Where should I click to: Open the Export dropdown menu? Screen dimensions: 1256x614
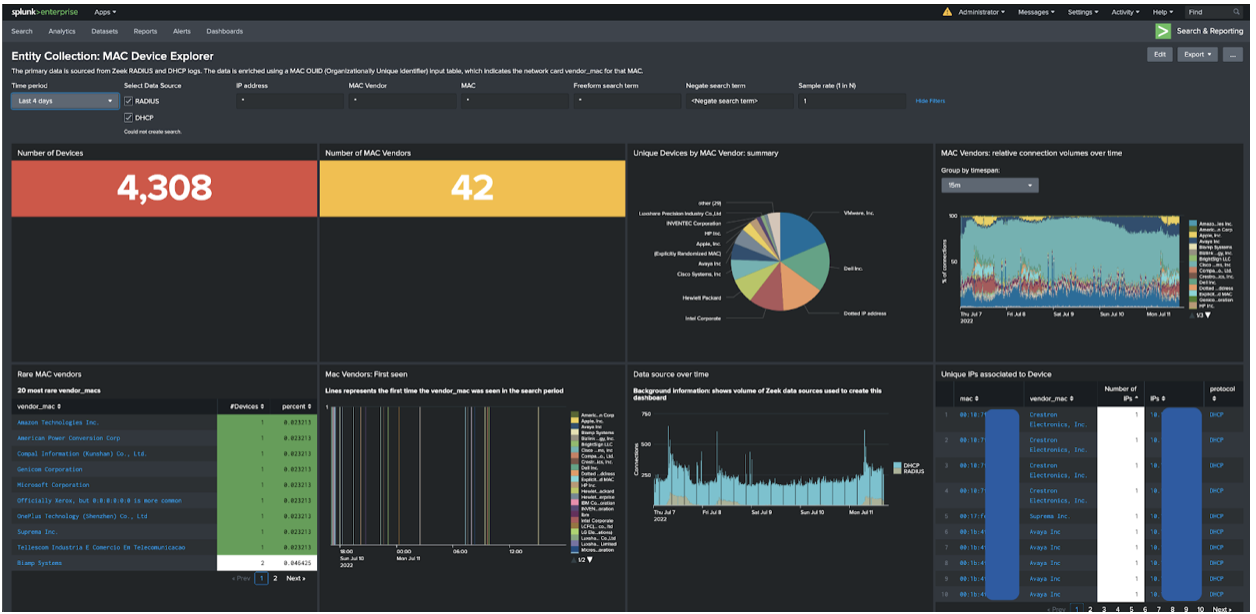click(x=1196, y=54)
